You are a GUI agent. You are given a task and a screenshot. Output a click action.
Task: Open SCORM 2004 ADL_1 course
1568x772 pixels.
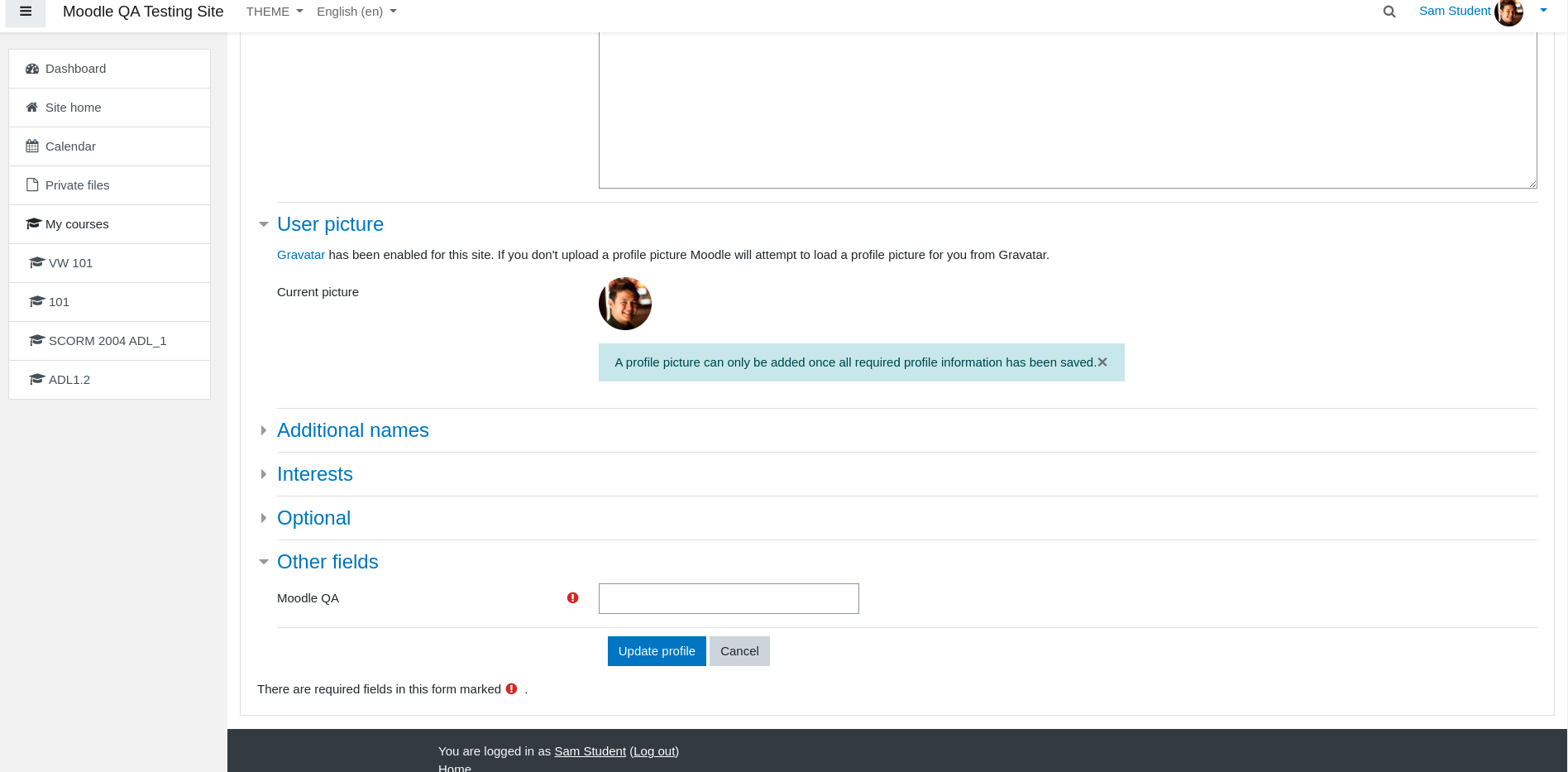(x=109, y=341)
